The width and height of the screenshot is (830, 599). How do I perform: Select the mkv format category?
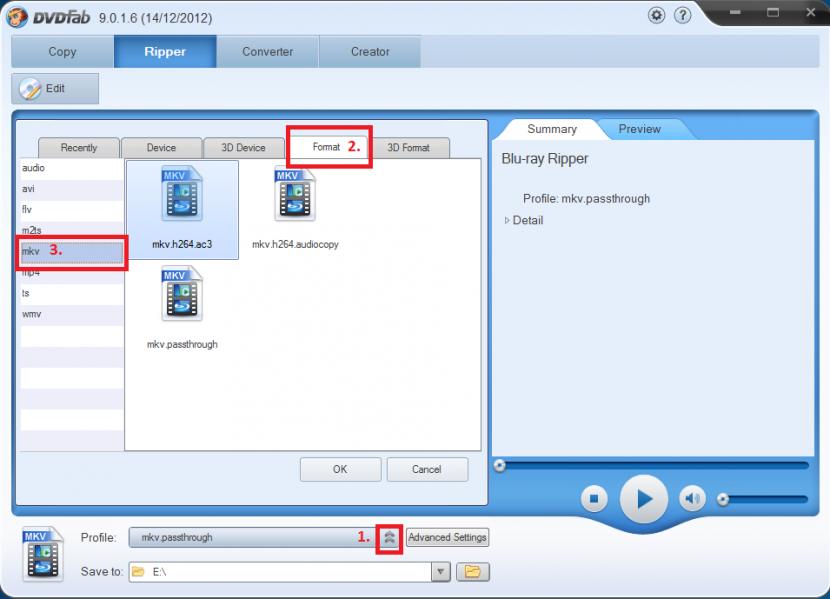point(72,252)
